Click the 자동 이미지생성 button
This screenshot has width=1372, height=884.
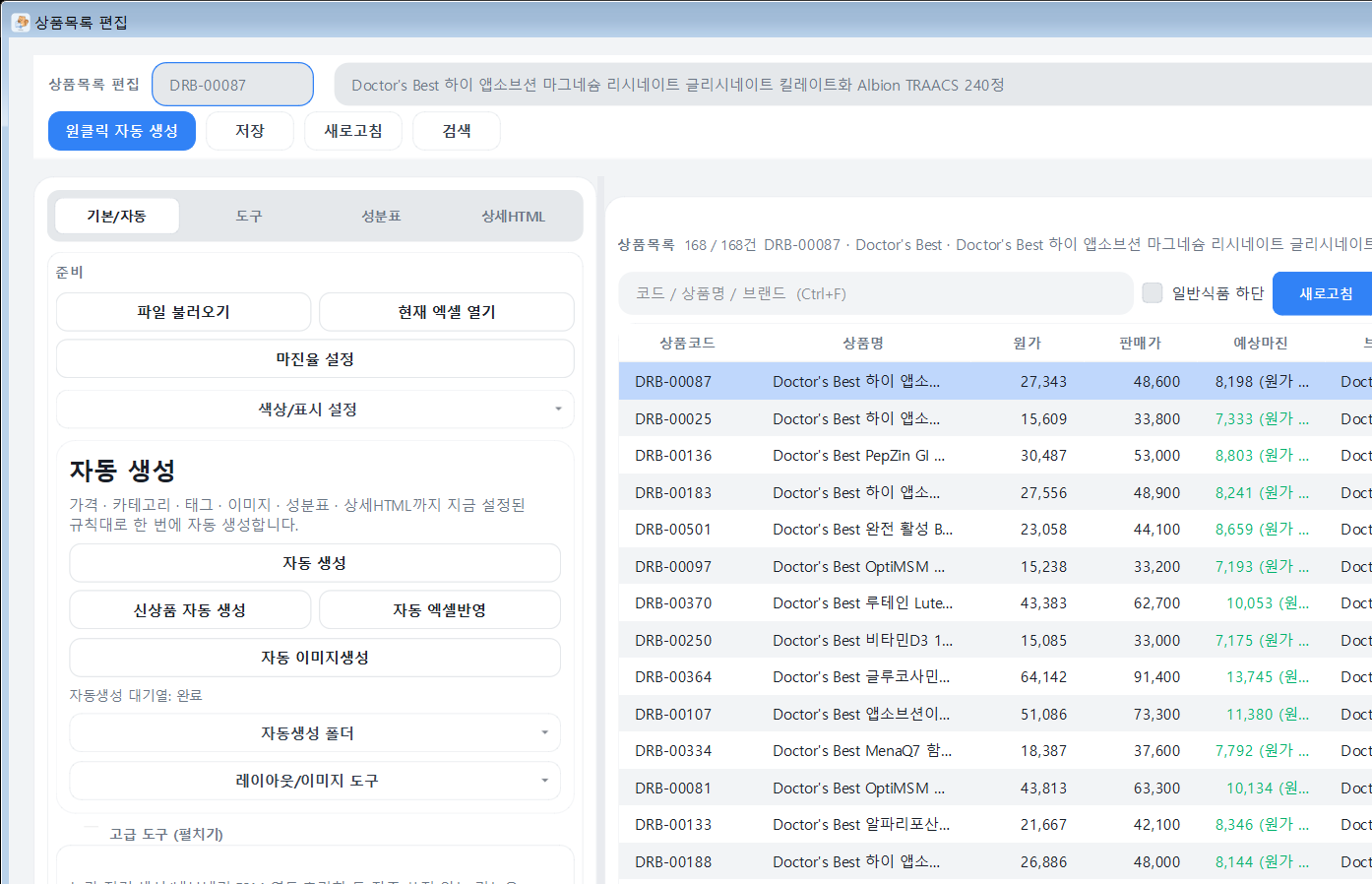[x=315, y=658]
